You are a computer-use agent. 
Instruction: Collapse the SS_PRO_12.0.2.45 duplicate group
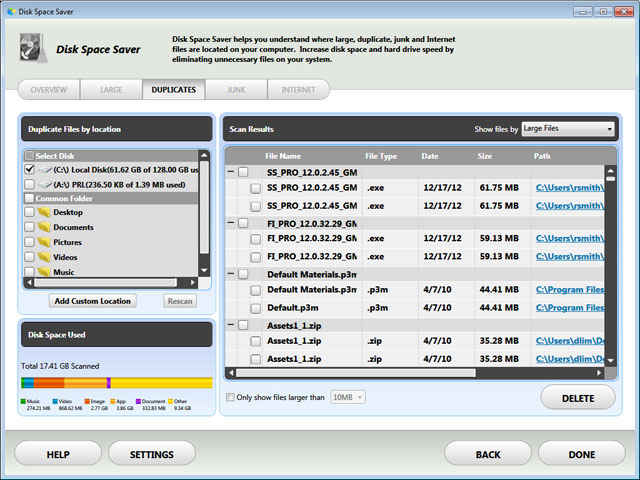tap(230, 172)
